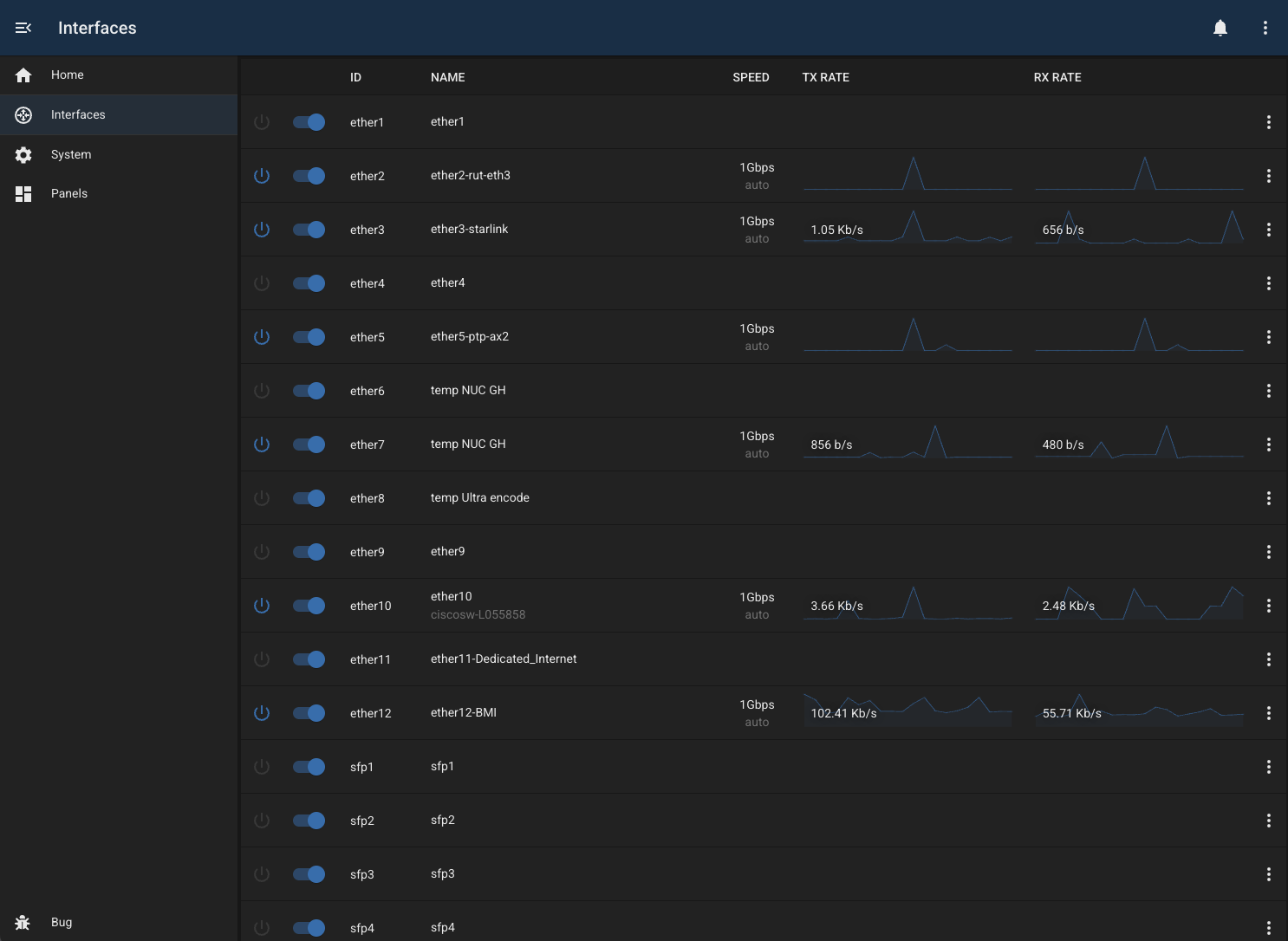Image resolution: width=1288 pixels, height=941 pixels.
Task: Open the actions menu for ether3-starlink
Action: point(1269,230)
